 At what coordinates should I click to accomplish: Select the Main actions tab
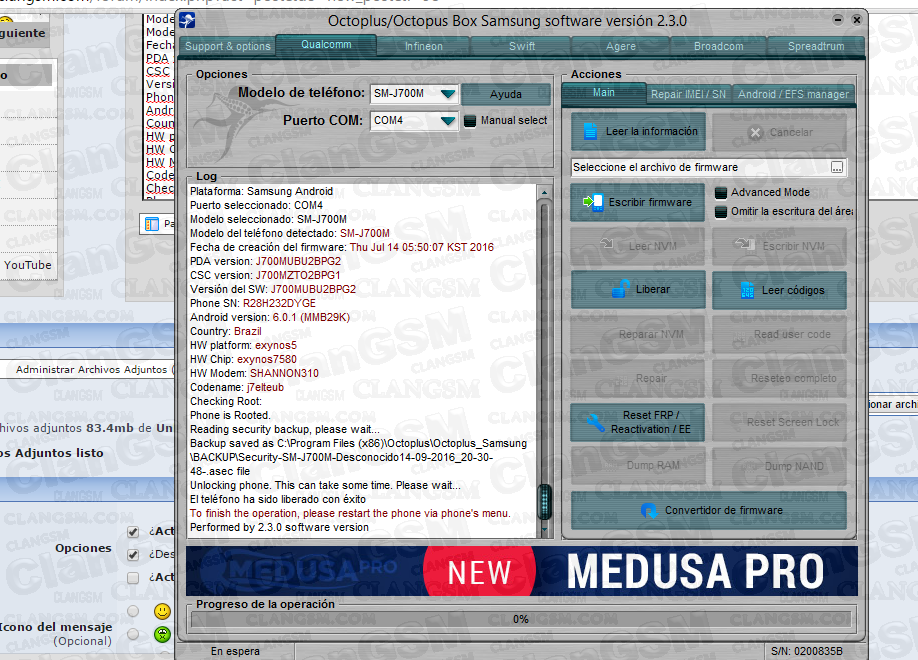point(604,93)
